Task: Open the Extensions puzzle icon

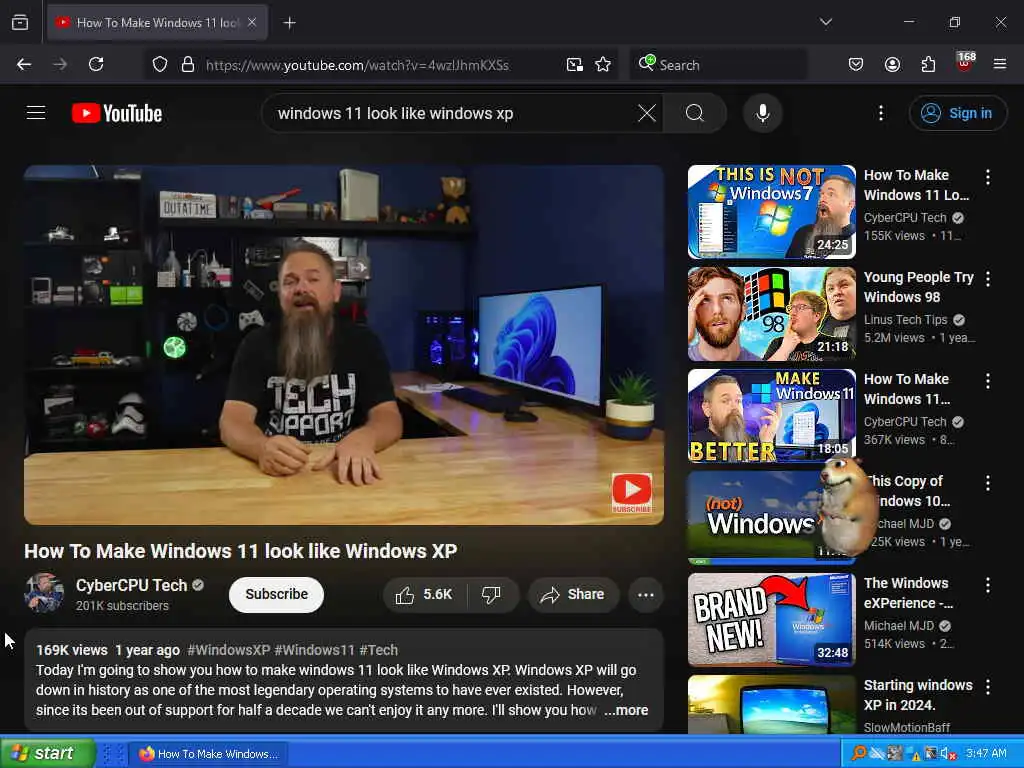Action: [x=928, y=64]
